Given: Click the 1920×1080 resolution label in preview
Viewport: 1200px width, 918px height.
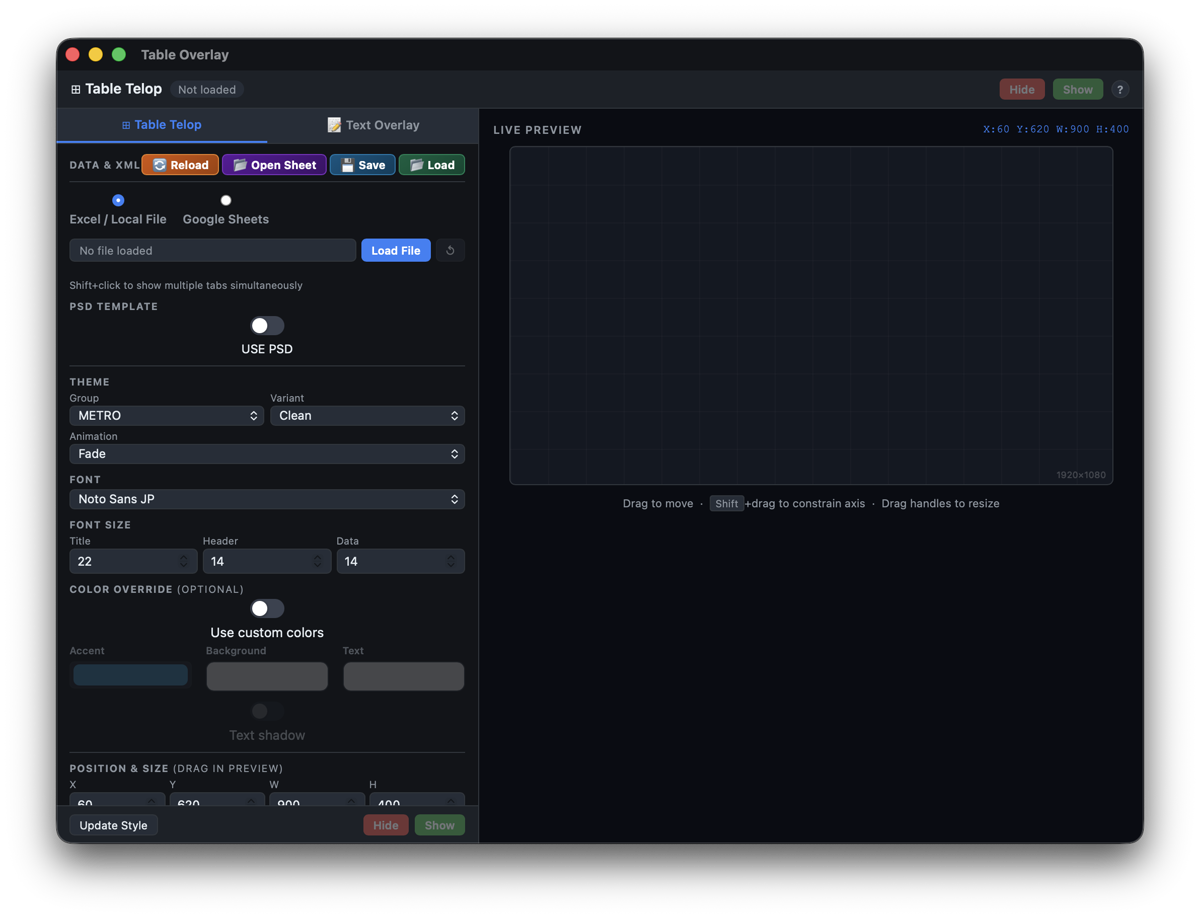Looking at the screenshot, I should coord(1081,475).
